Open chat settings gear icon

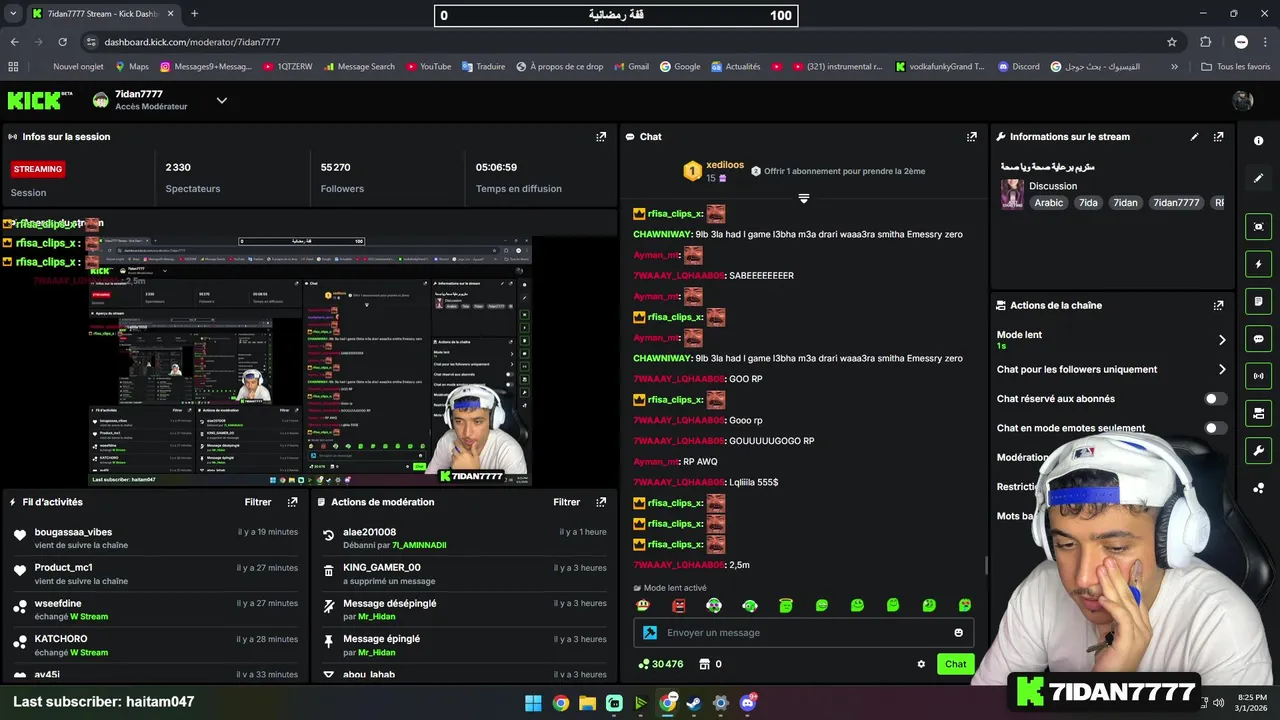[x=921, y=664]
